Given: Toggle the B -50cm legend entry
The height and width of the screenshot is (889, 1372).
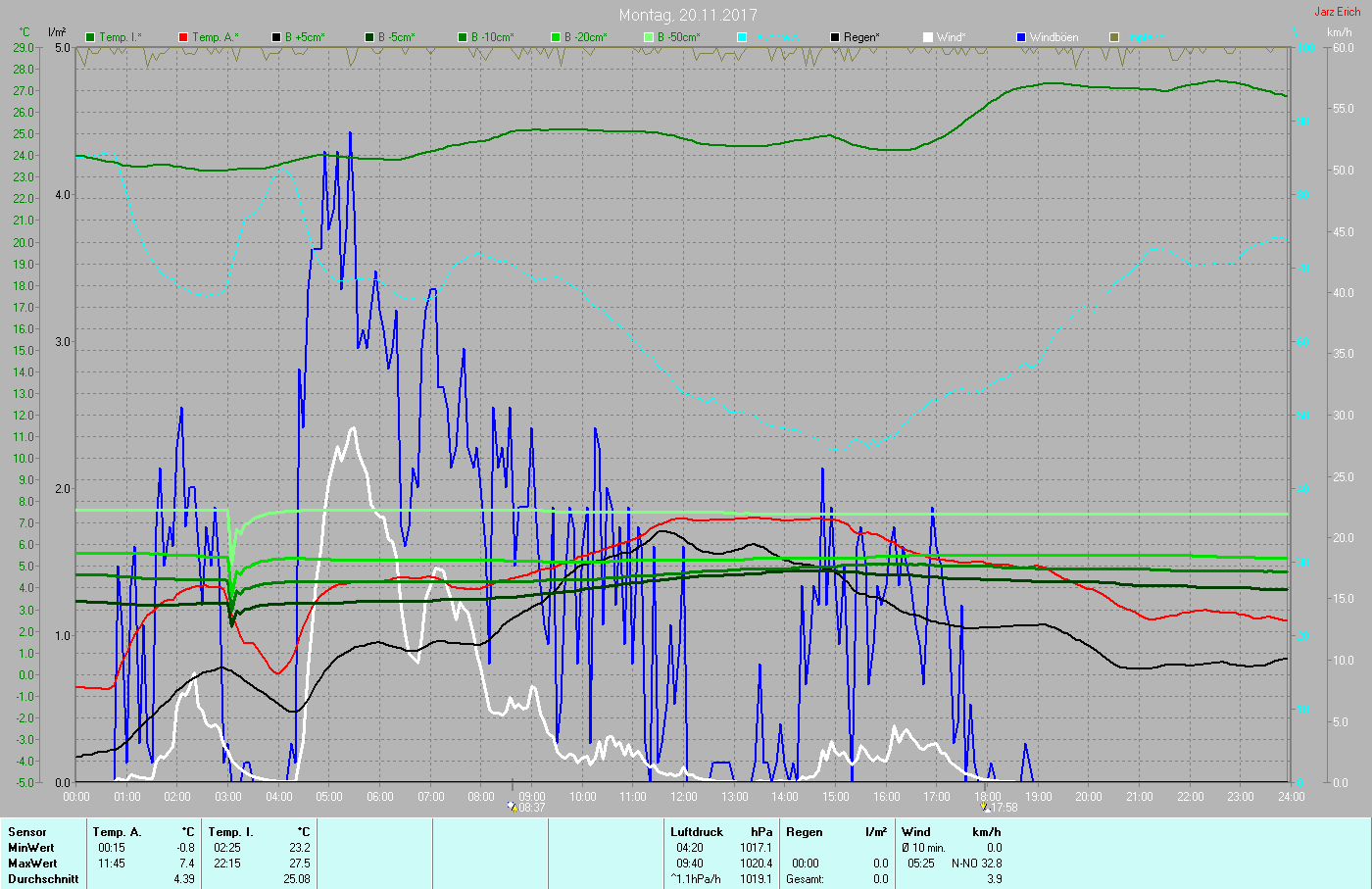Looking at the screenshot, I should pos(677,37).
